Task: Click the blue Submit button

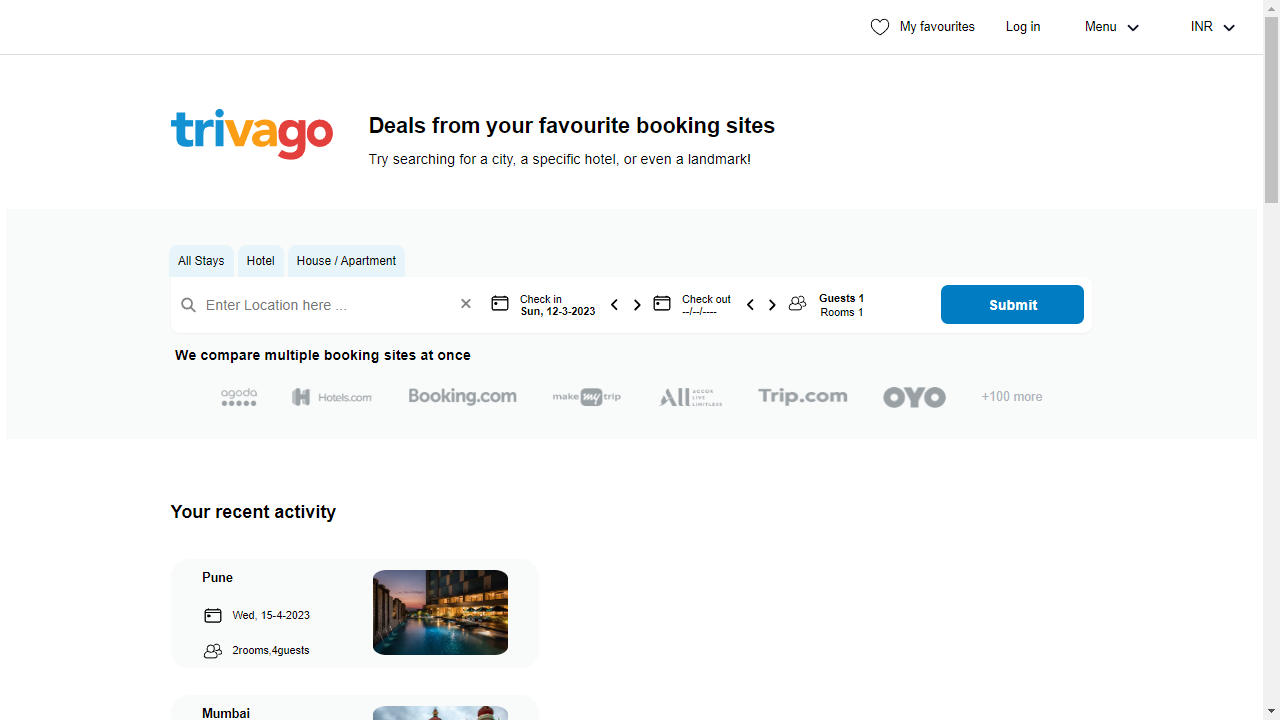Action: (x=1012, y=304)
